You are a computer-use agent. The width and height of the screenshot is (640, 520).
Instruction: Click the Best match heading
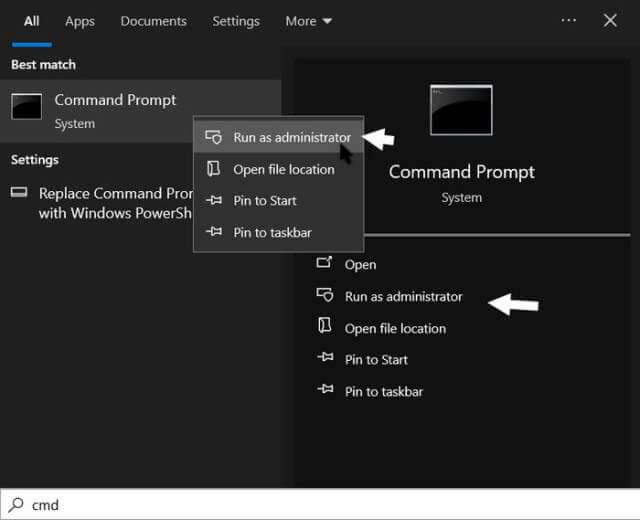(43, 64)
